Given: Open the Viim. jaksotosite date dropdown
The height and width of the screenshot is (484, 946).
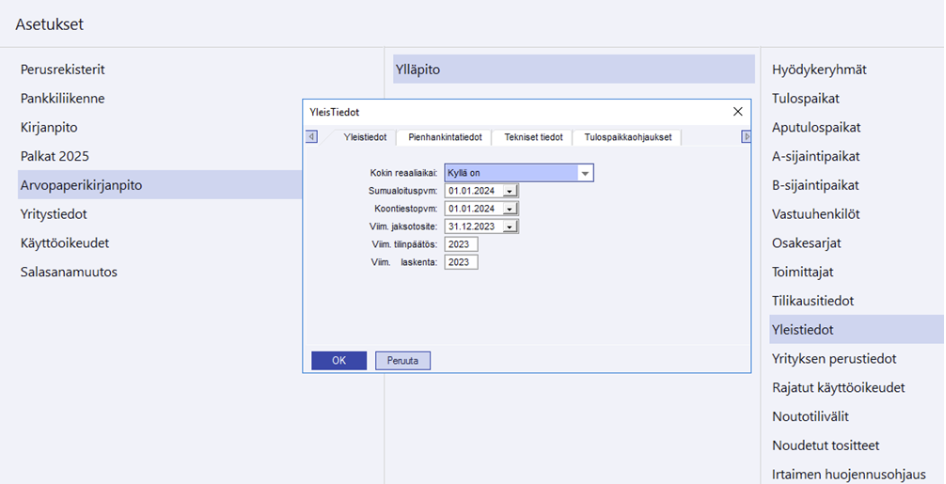Looking at the screenshot, I should point(509,227).
